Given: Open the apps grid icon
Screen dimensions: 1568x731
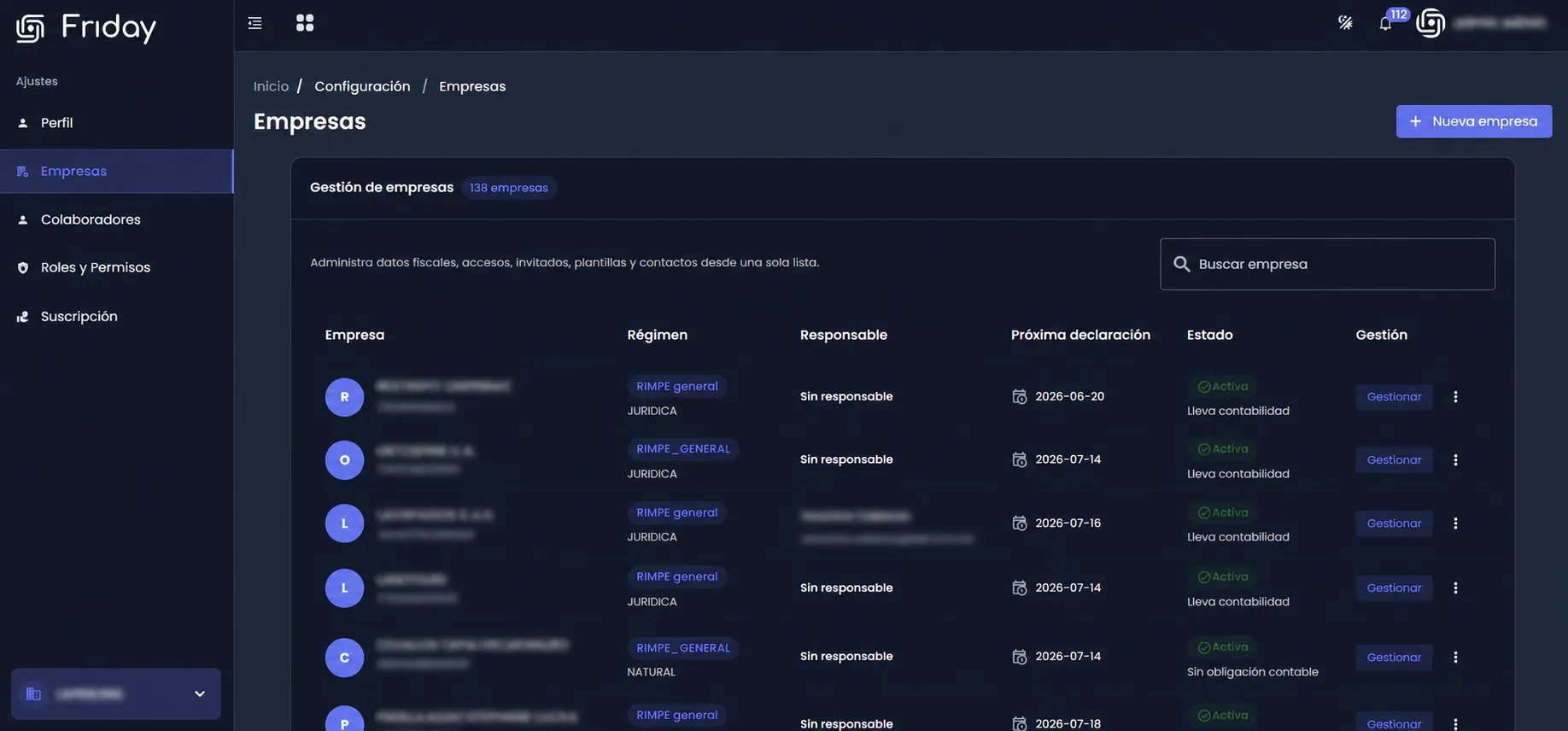Looking at the screenshot, I should click(x=305, y=23).
